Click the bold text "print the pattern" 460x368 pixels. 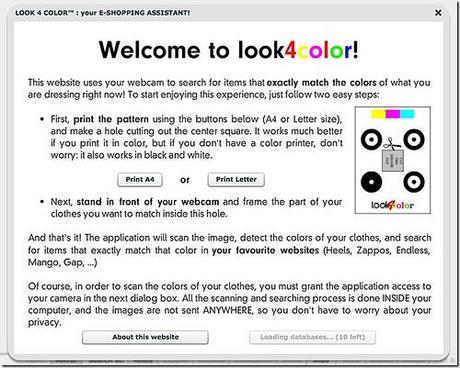111,119
